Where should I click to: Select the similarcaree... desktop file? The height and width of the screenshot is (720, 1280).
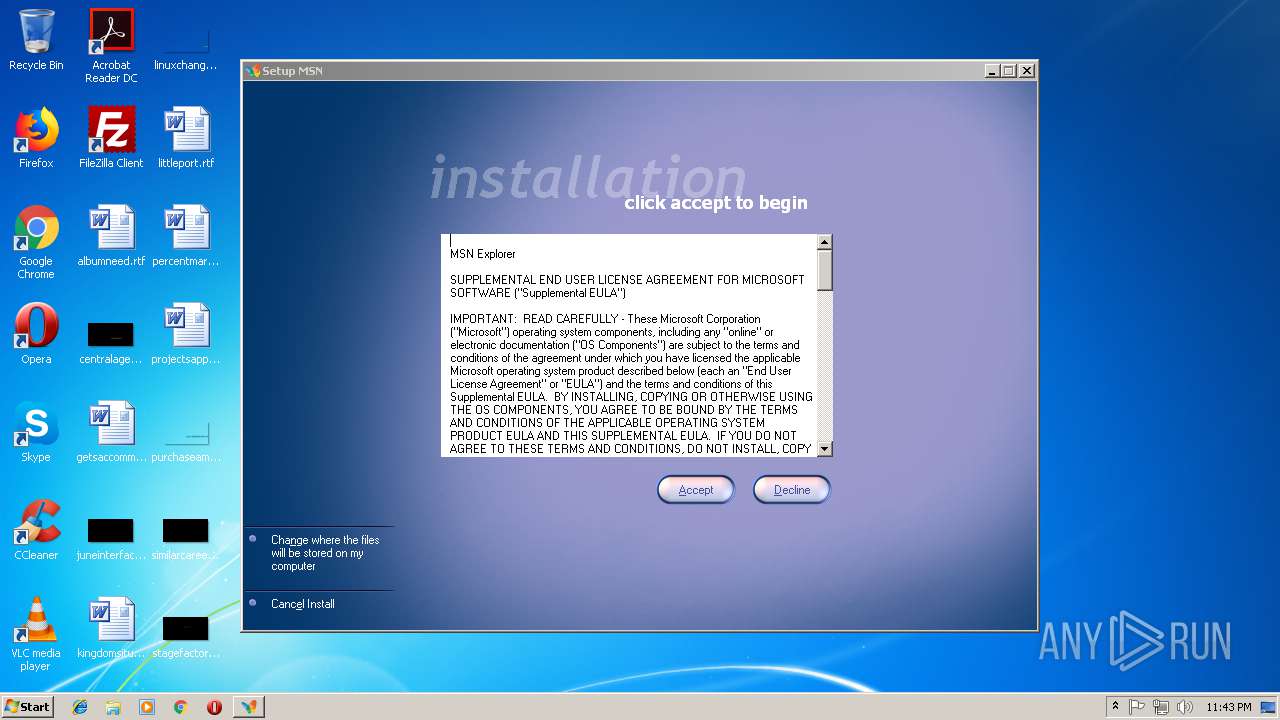point(186,538)
